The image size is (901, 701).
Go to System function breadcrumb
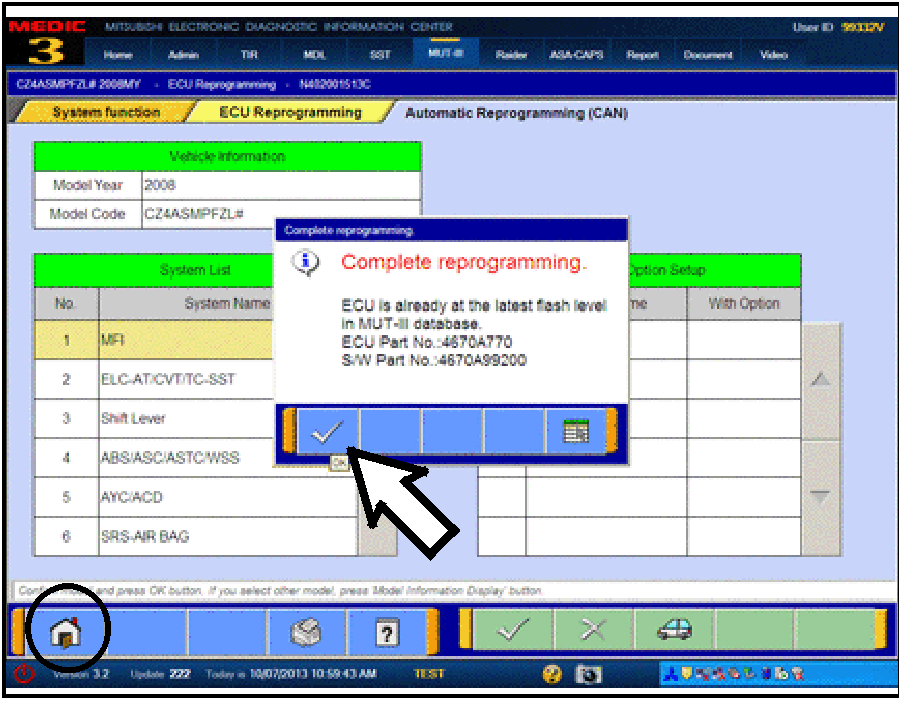[105, 113]
